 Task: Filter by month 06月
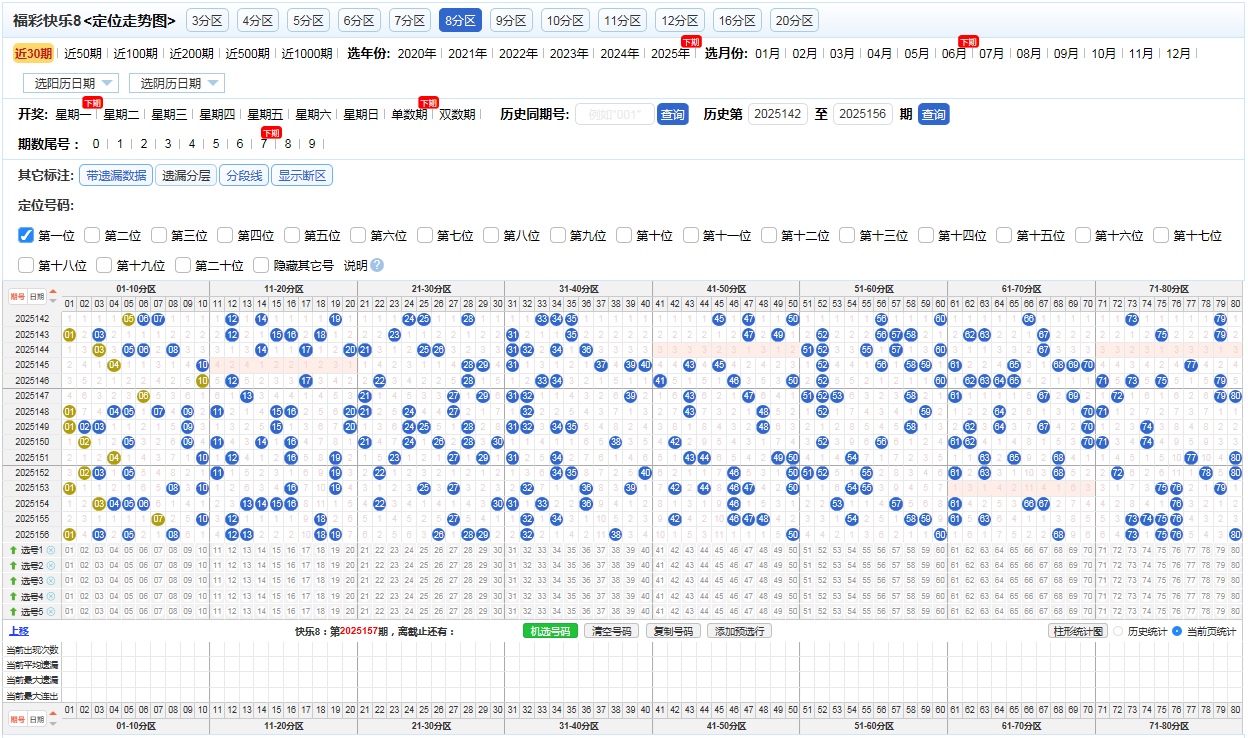tap(954, 54)
